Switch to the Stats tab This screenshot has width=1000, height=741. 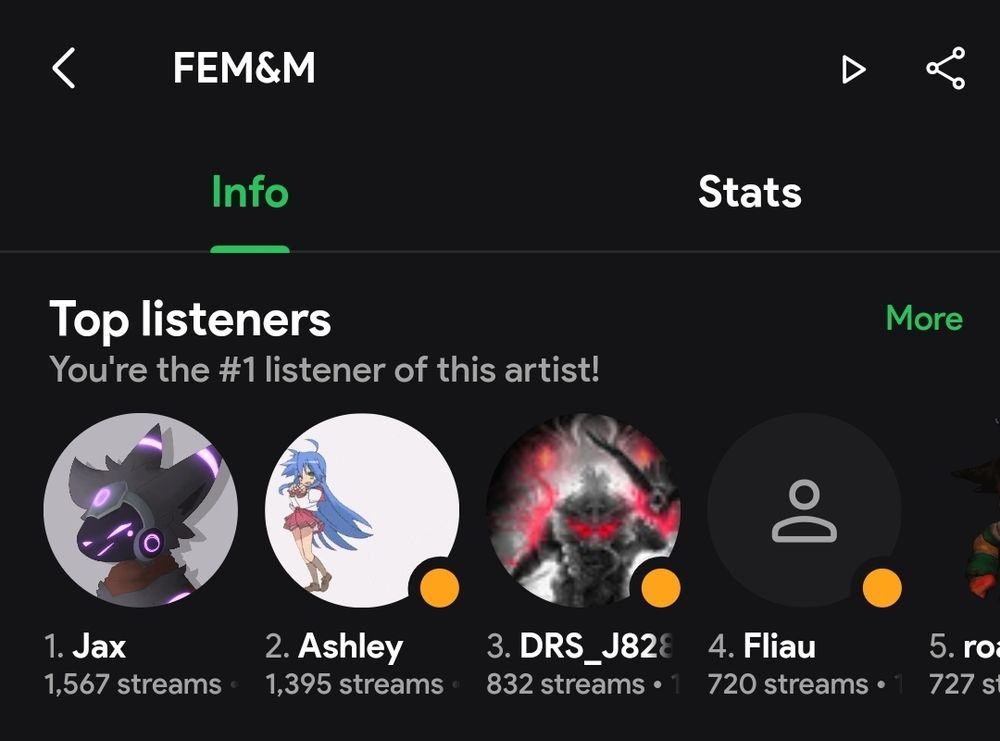coord(749,192)
